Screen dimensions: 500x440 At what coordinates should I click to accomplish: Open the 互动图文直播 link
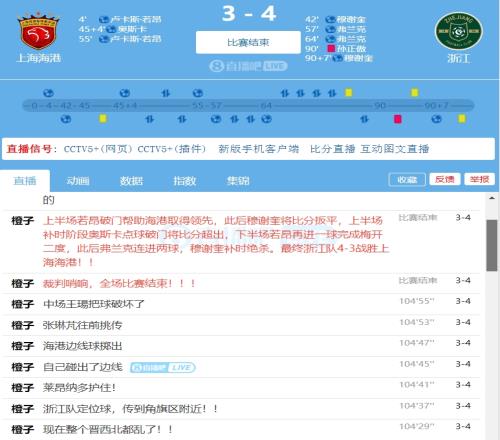[x=395, y=149]
